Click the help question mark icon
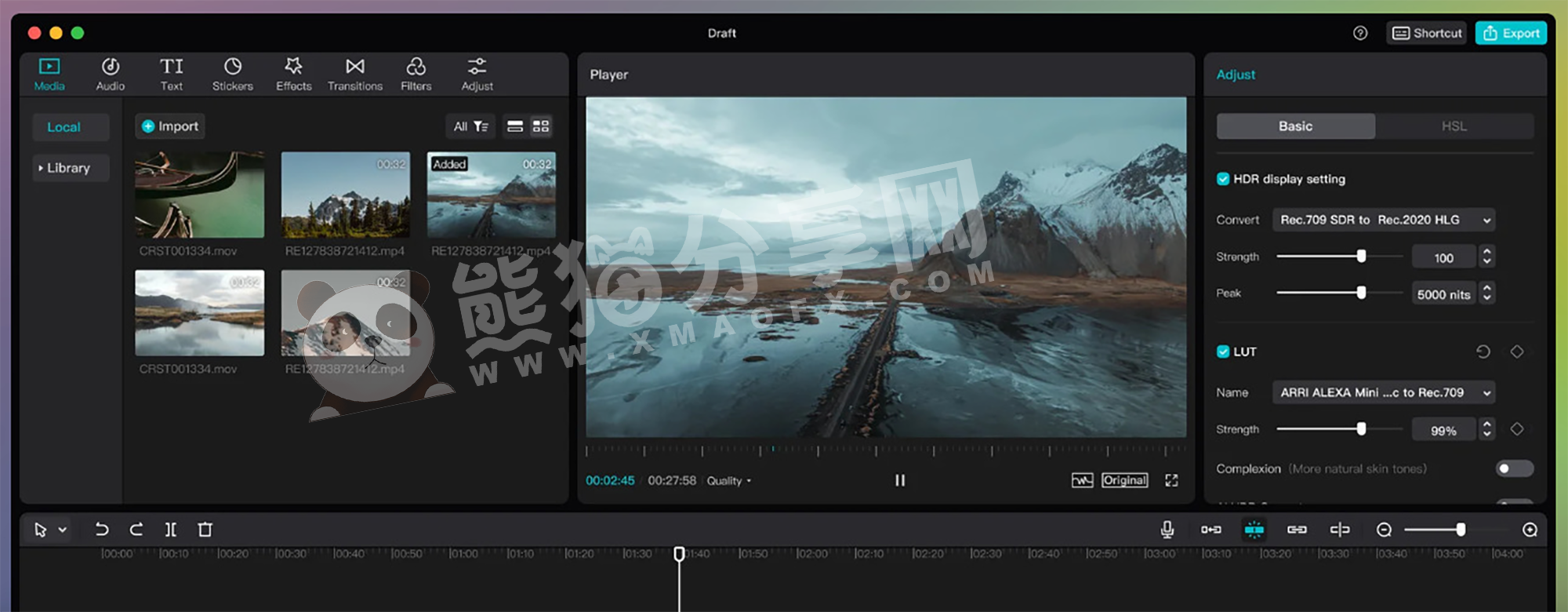This screenshot has width=1568, height=612. 1360,33
